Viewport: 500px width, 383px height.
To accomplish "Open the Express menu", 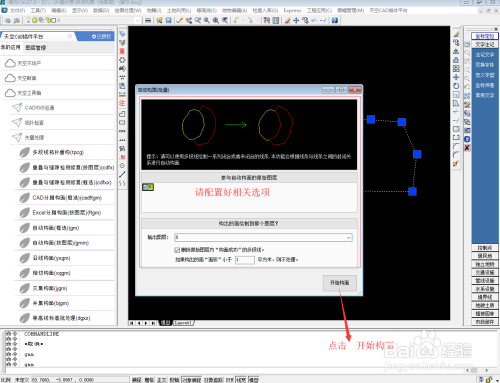I will coord(292,11).
